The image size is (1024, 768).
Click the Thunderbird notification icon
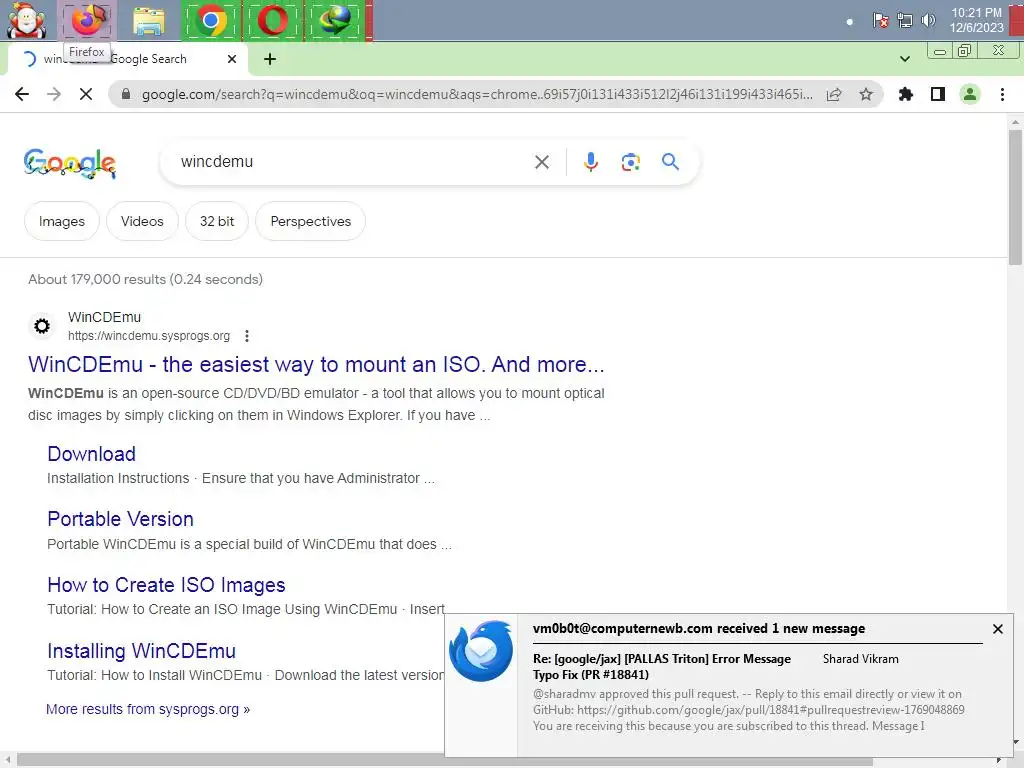click(x=481, y=650)
